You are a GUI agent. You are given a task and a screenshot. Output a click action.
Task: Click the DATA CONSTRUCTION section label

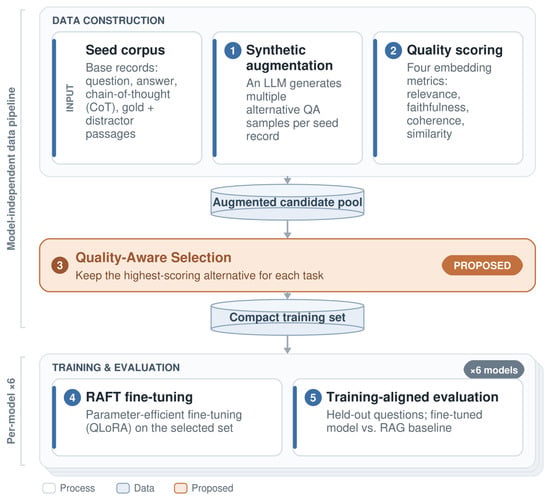108,21
